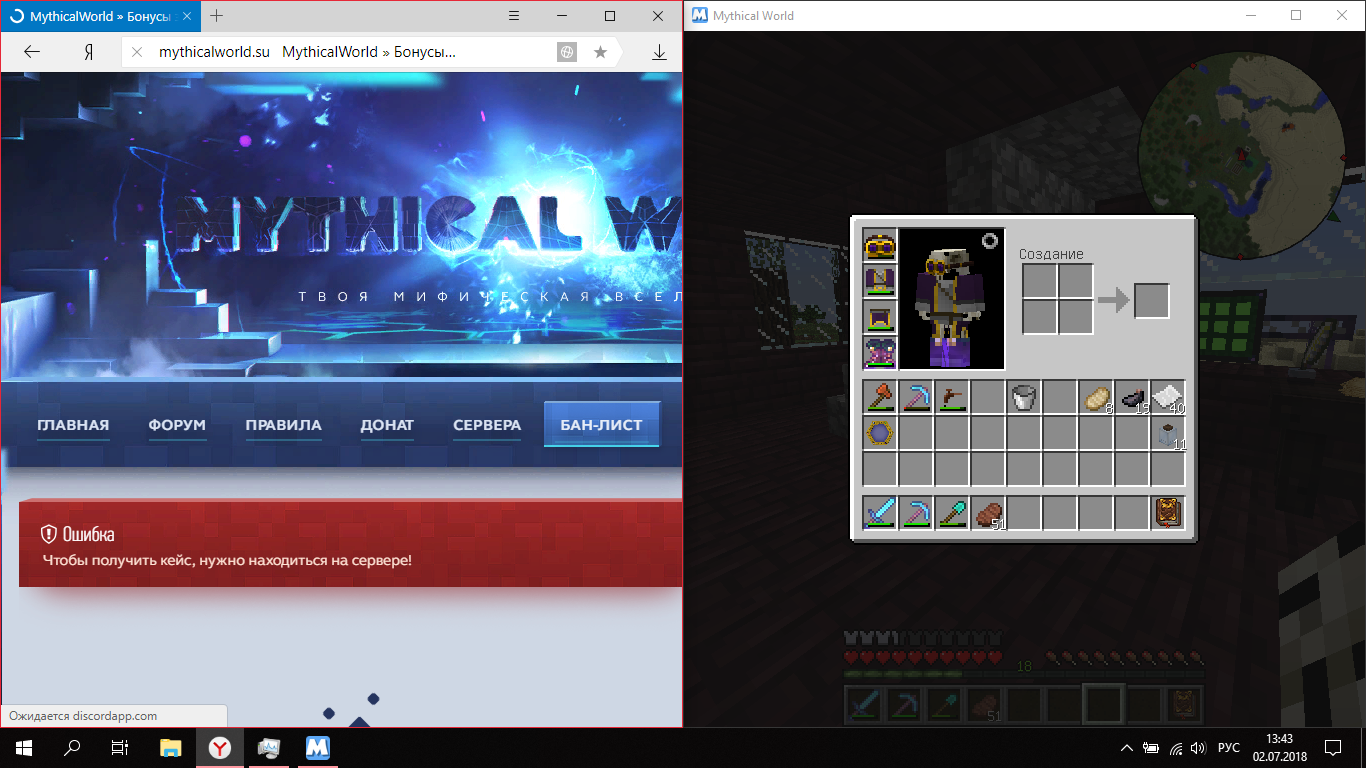1366x768 pixels.
Task: Select the ornate book in the hotbar
Action: click(x=1168, y=513)
